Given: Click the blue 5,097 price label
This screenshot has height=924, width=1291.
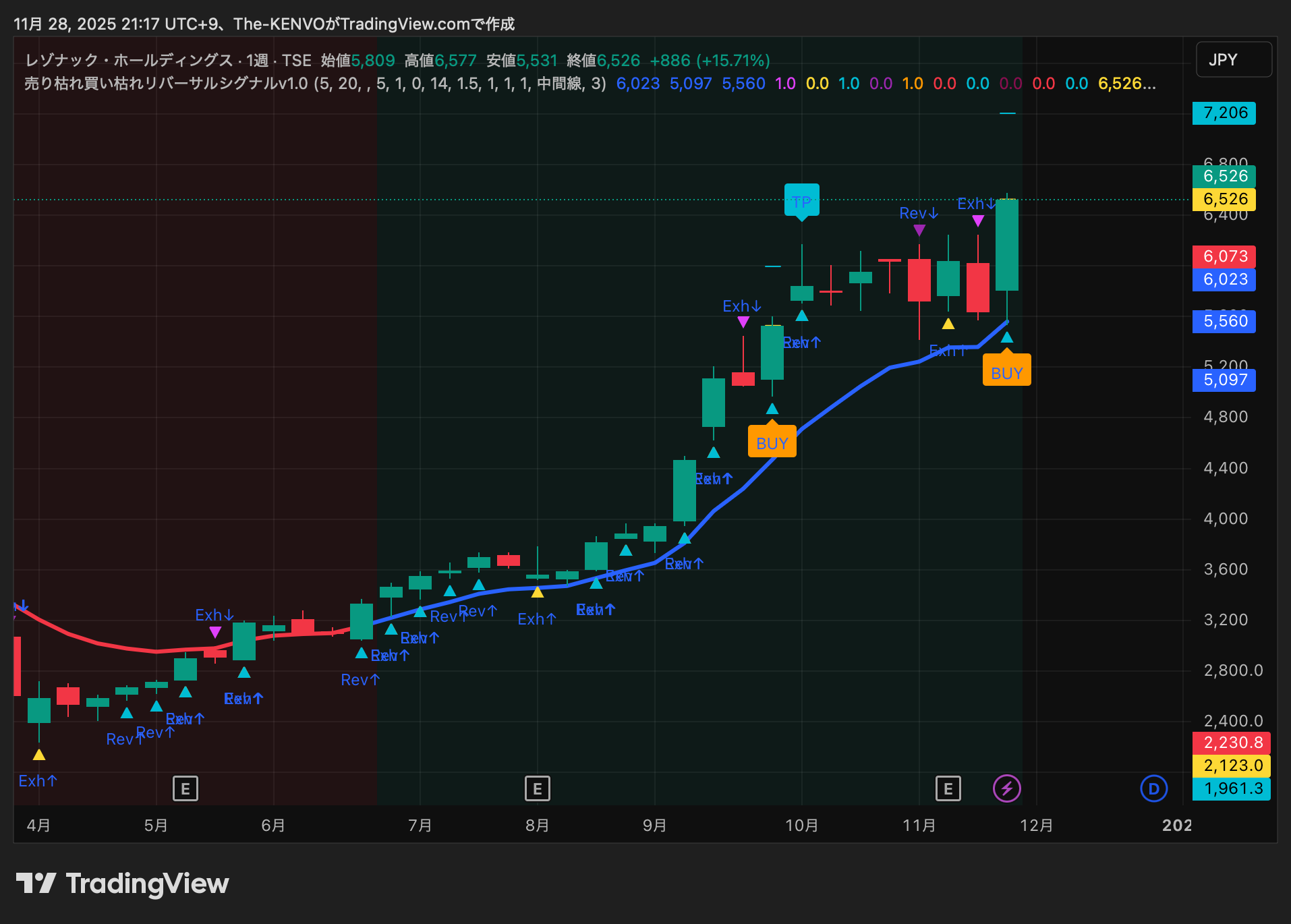Looking at the screenshot, I should pyautogui.click(x=1224, y=380).
